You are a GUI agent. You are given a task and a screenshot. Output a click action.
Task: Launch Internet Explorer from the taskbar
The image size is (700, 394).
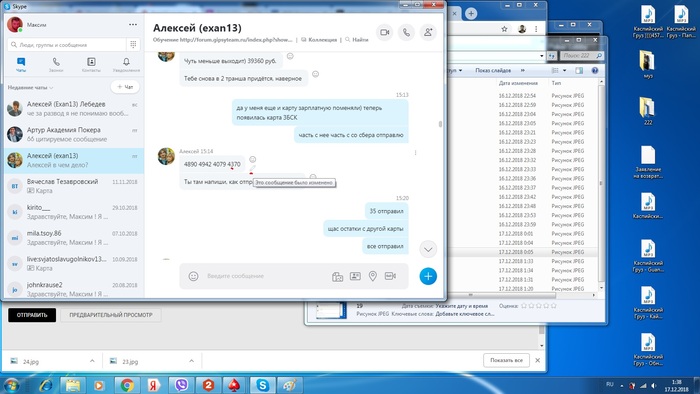point(46,385)
